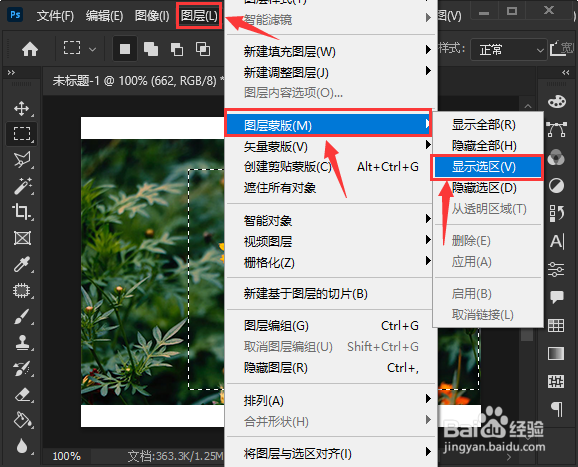Open the 文件(F) menu
The width and height of the screenshot is (578, 467).
click(55, 15)
